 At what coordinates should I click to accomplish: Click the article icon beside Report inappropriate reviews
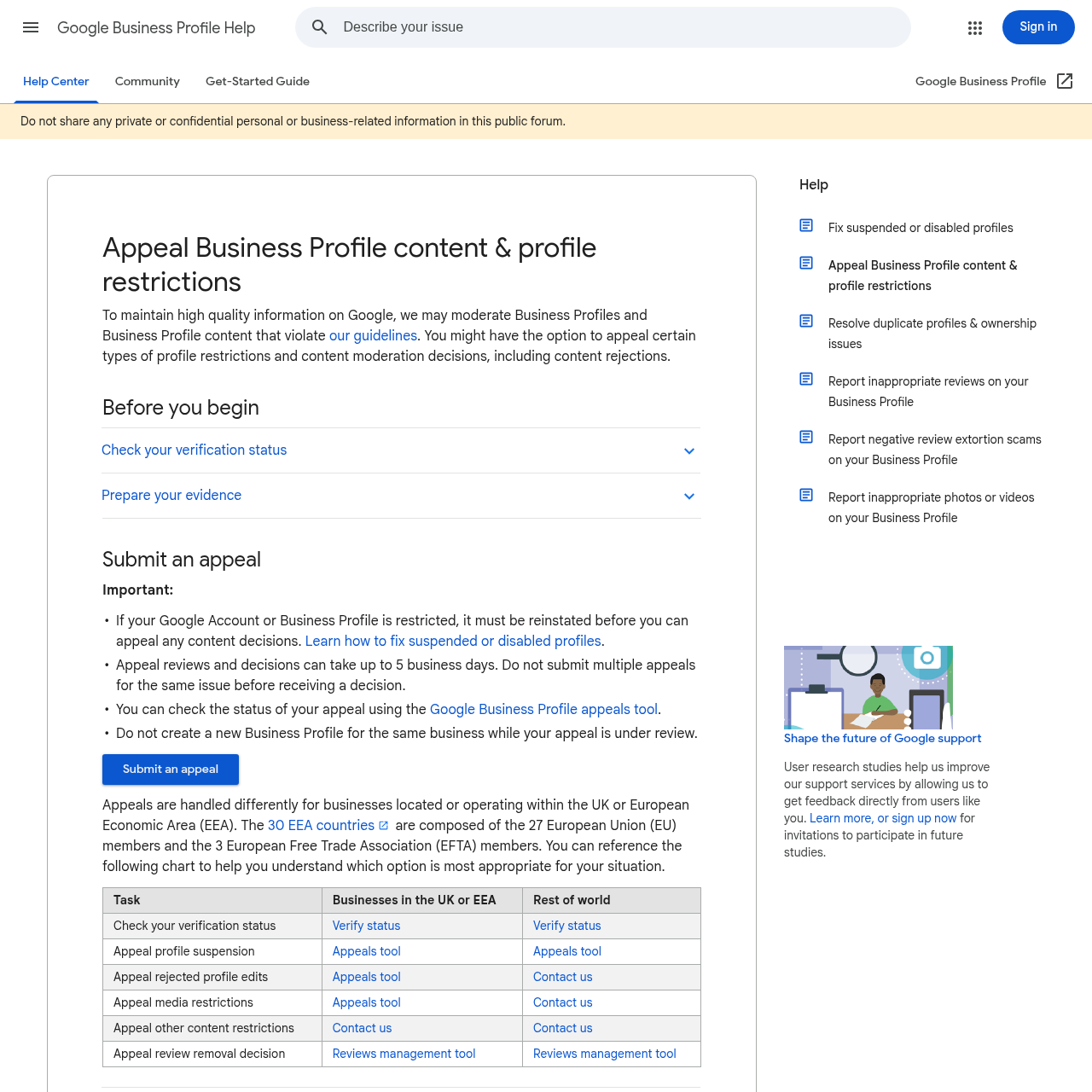[806, 379]
